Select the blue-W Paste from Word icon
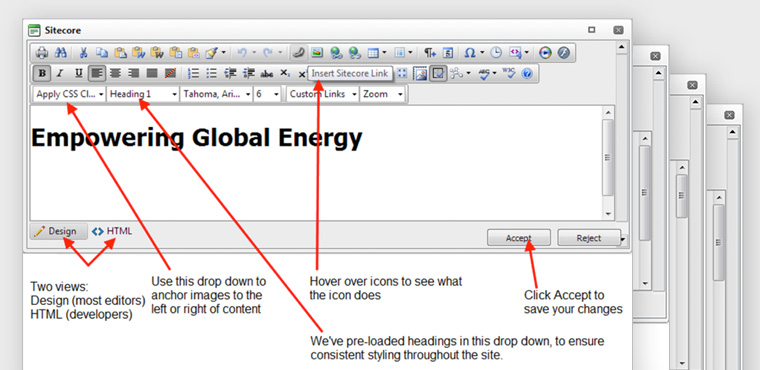 click(139, 52)
